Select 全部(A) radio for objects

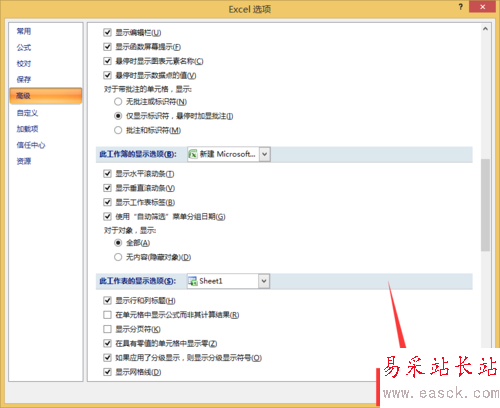(x=118, y=243)
